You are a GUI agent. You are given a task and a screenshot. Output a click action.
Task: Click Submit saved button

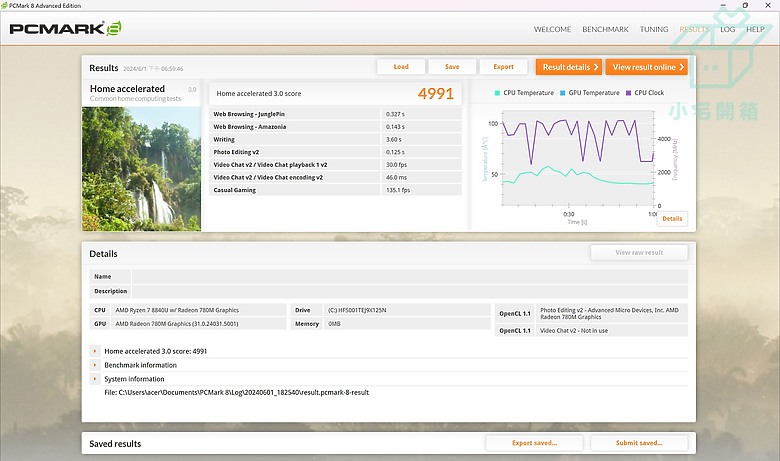[639, 443]
